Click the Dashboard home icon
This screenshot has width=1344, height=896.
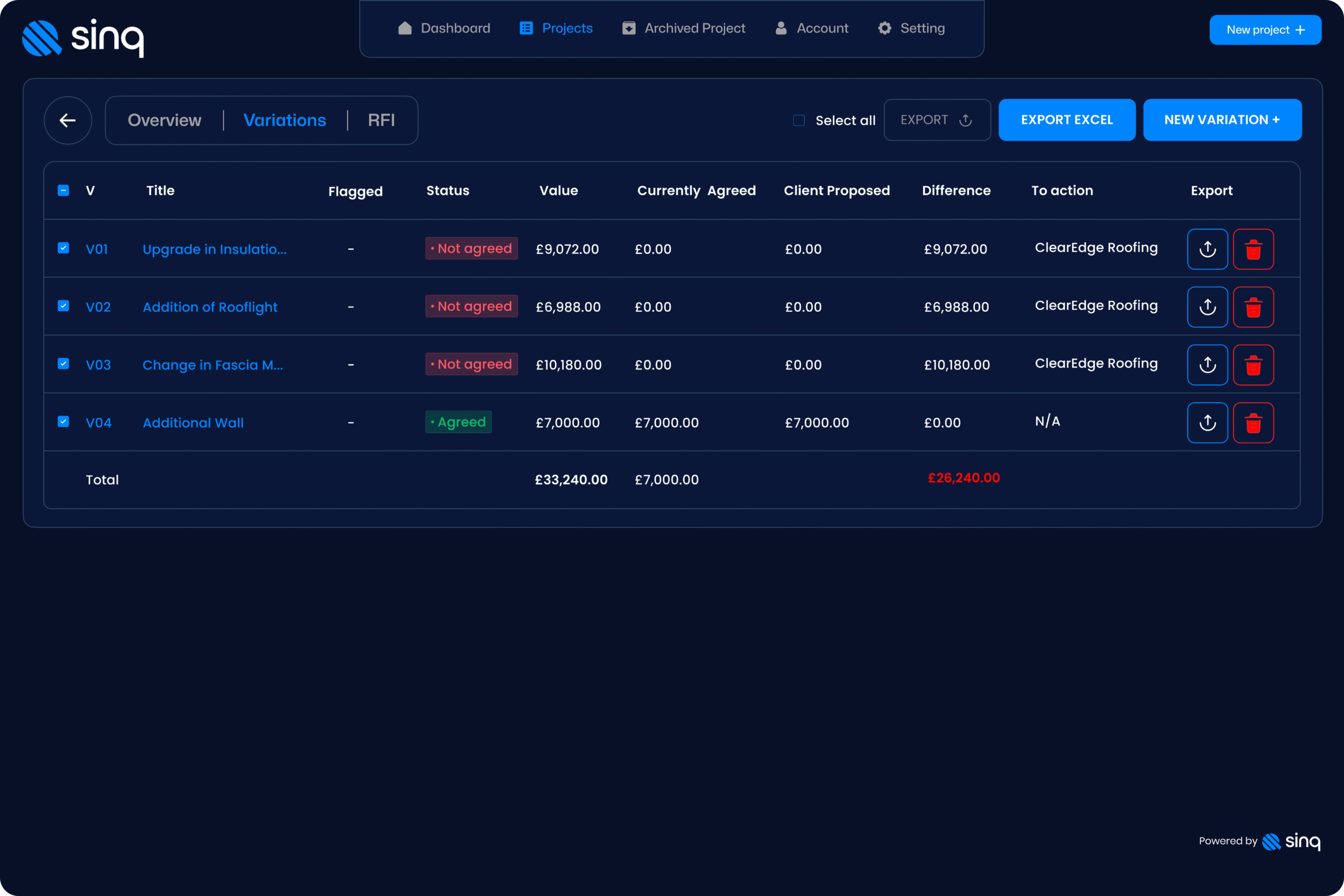tap(405, 27)
